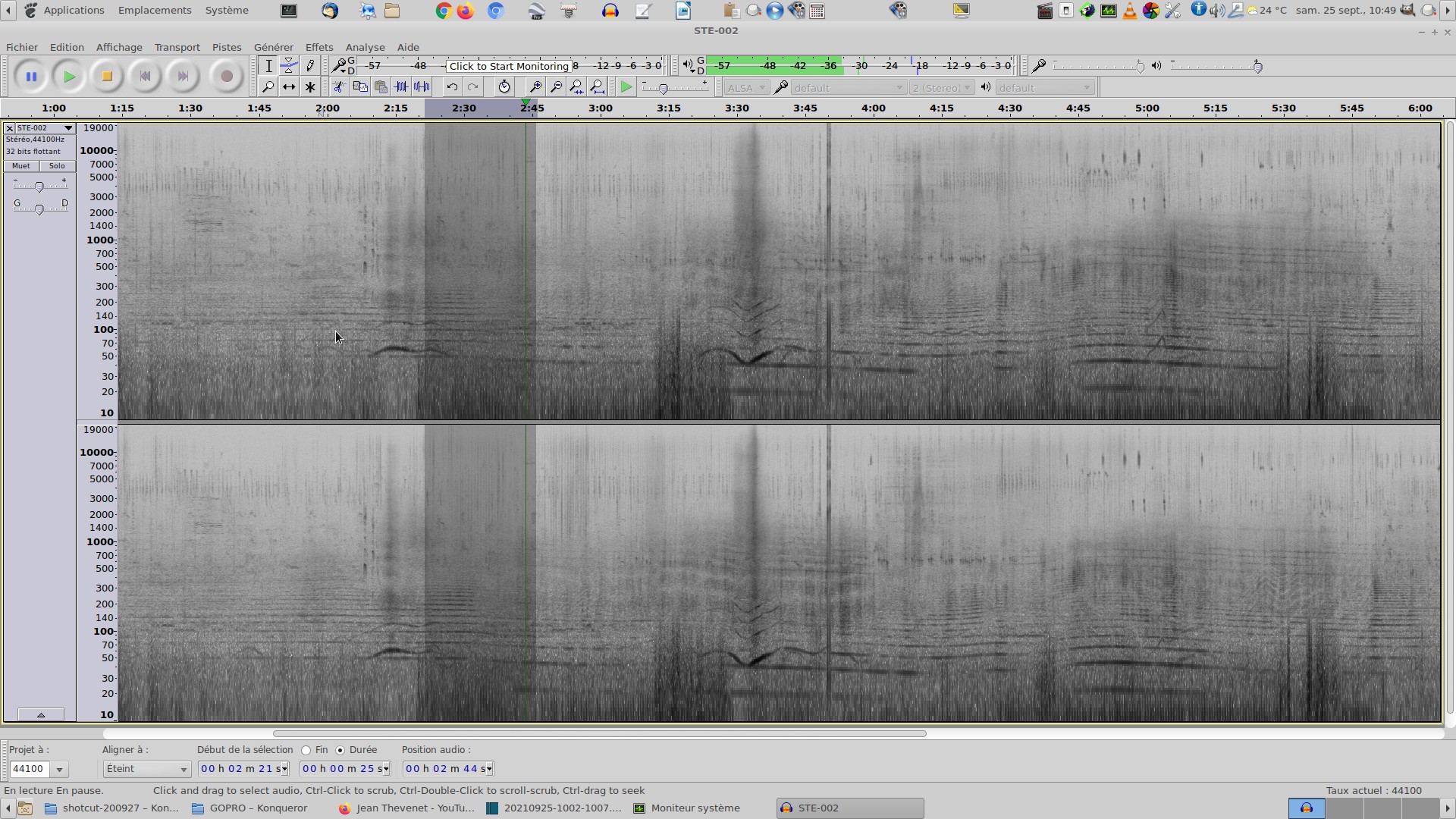Select the Envelope tool
1456x819 pixels.
point(289,66)
